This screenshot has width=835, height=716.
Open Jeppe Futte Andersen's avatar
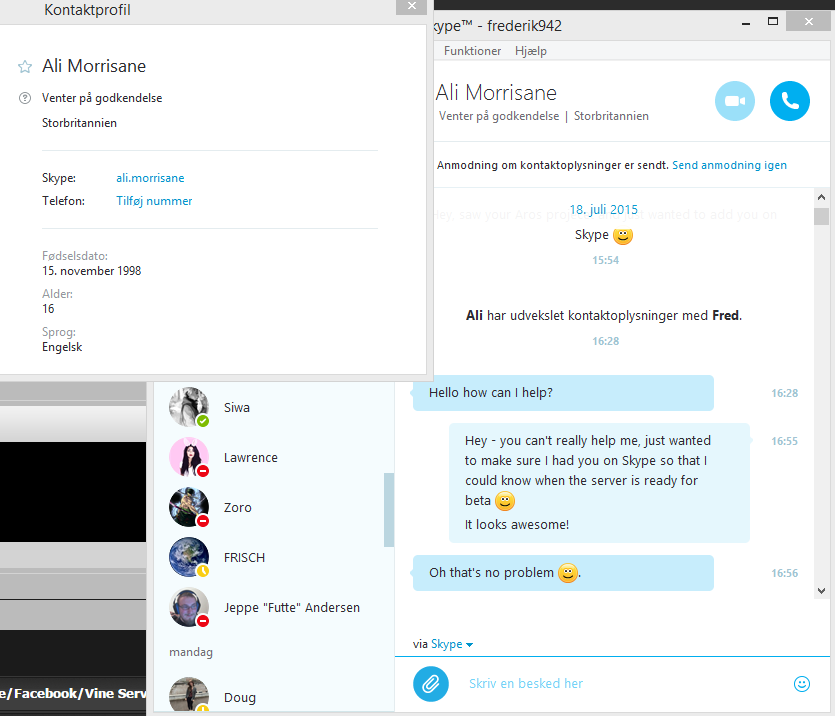[x=189, y=607]
